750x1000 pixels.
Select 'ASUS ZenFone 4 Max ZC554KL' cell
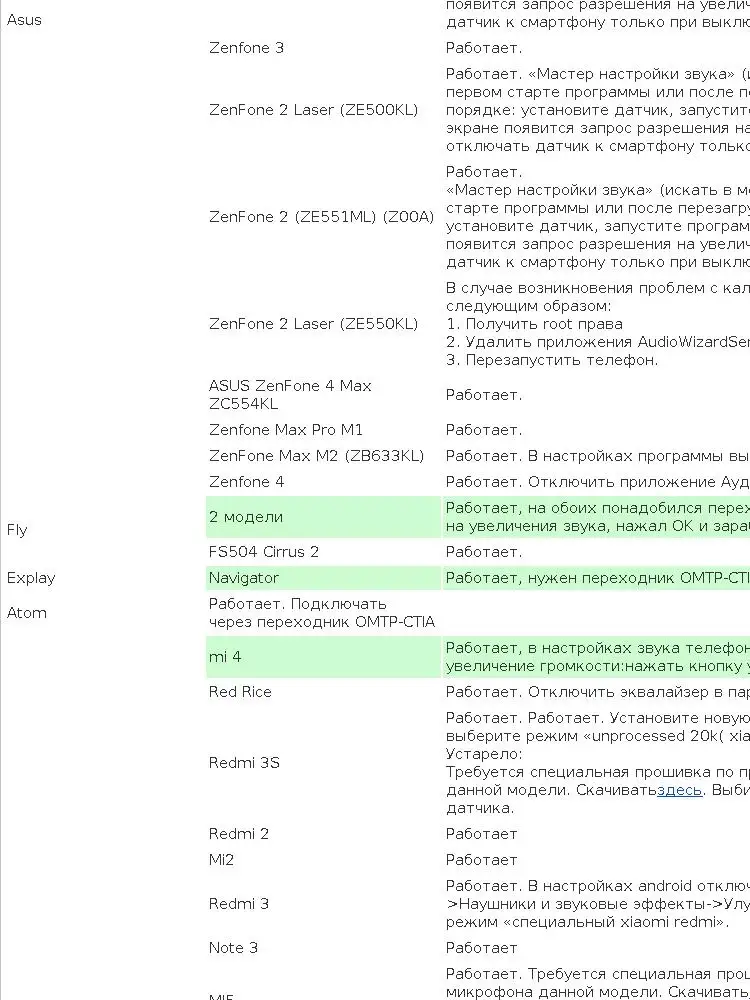coord(290,395)
